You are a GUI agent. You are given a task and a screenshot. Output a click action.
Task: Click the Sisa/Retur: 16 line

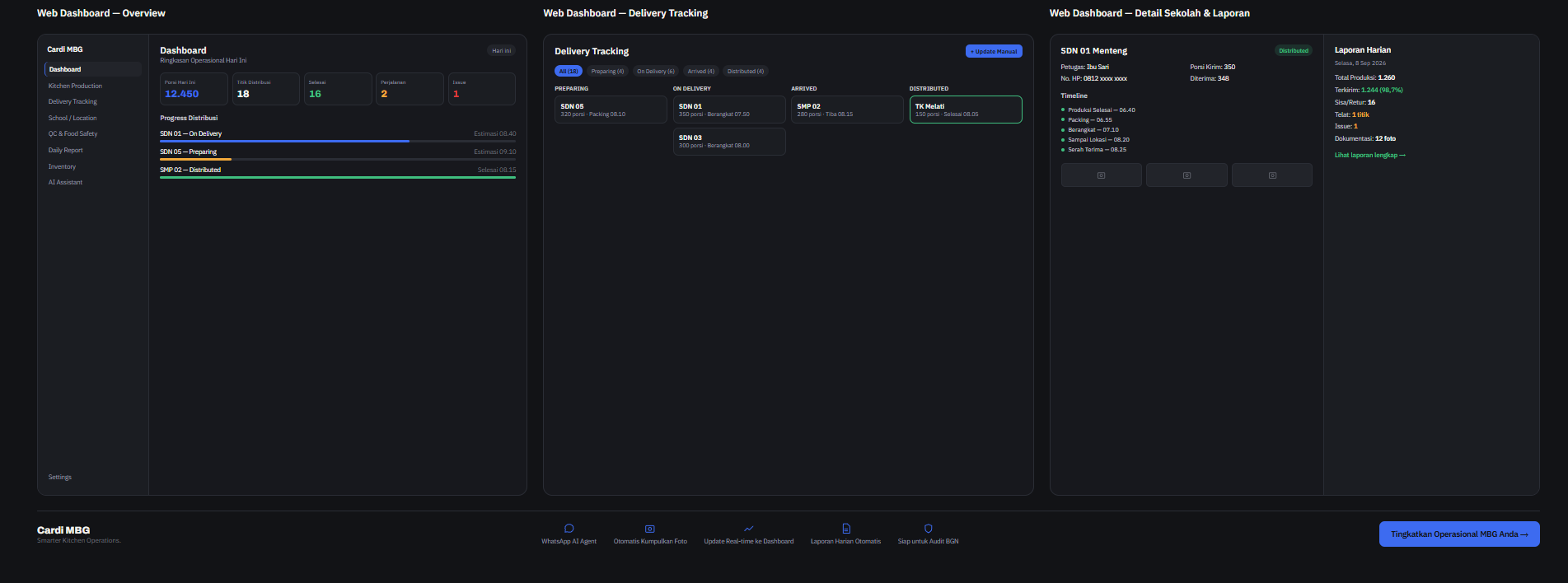[1355, 102]
